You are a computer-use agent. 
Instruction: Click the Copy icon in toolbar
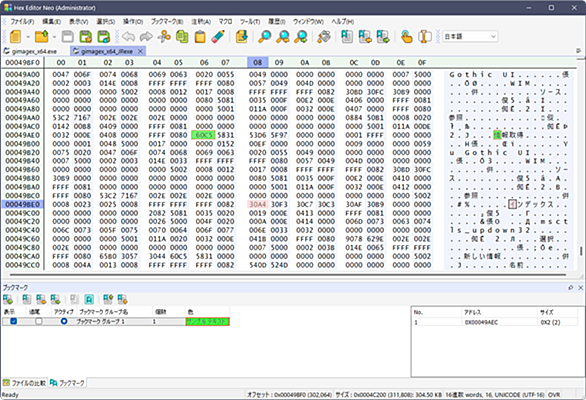182,37
